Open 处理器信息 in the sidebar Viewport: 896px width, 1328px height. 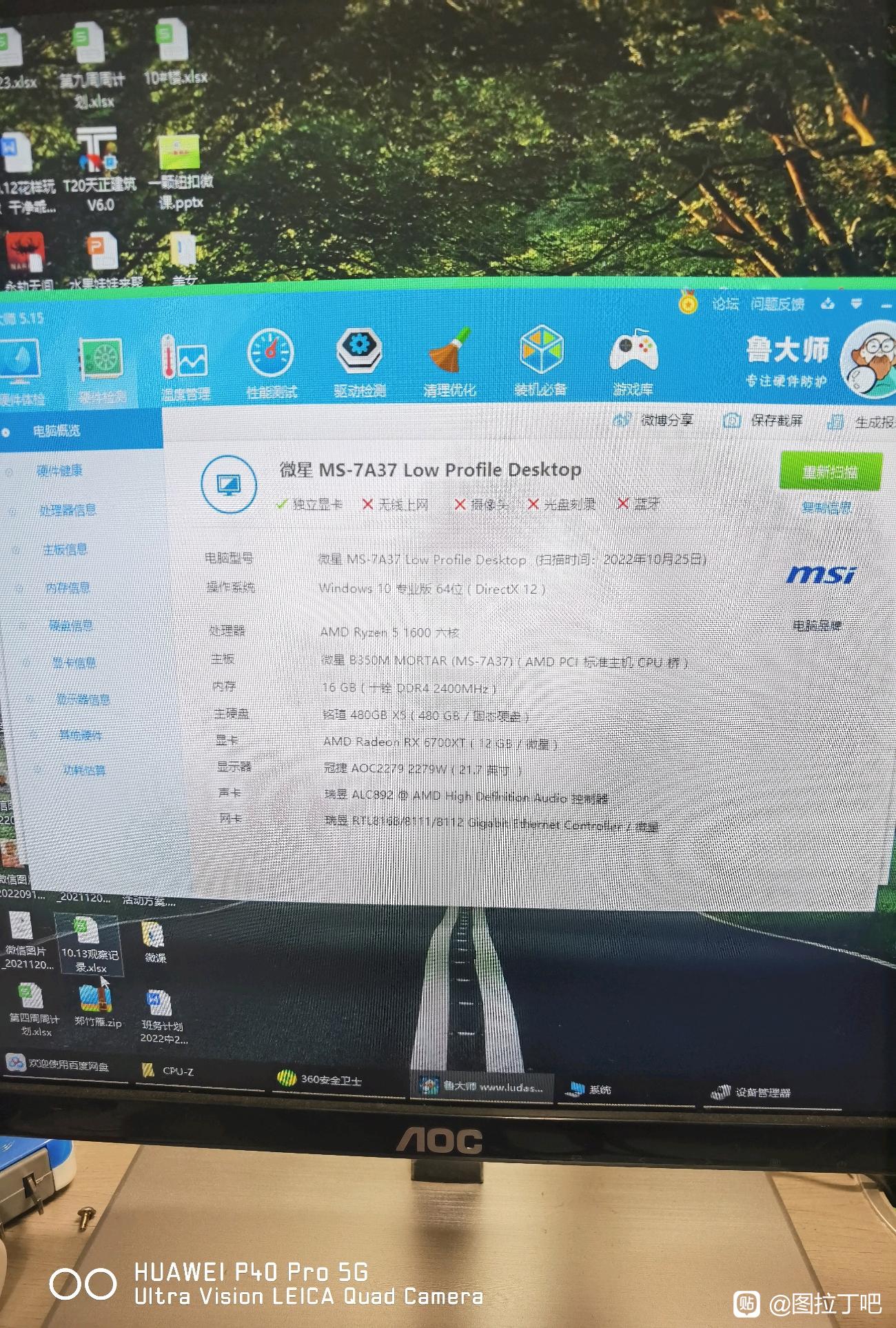[x=68, y=510]
